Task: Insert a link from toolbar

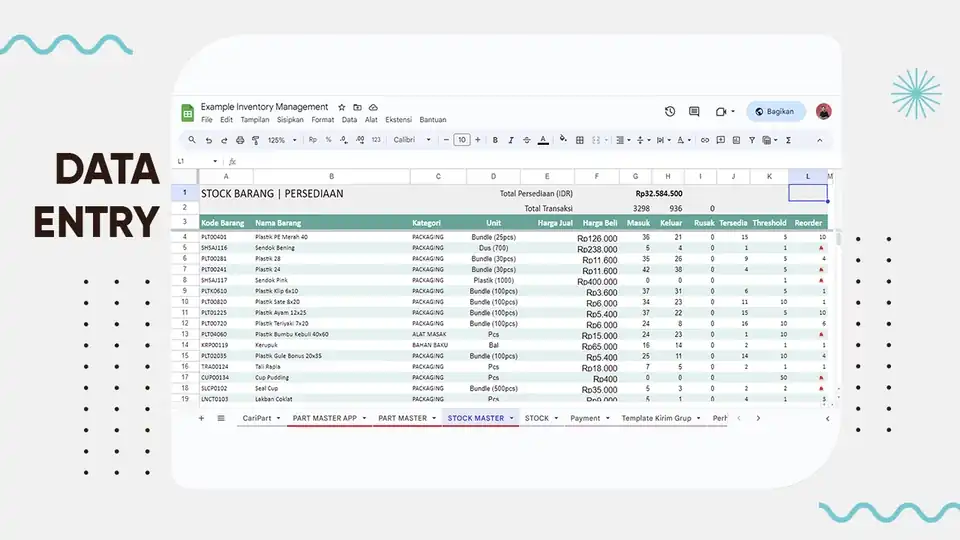Action: (705, 140)
